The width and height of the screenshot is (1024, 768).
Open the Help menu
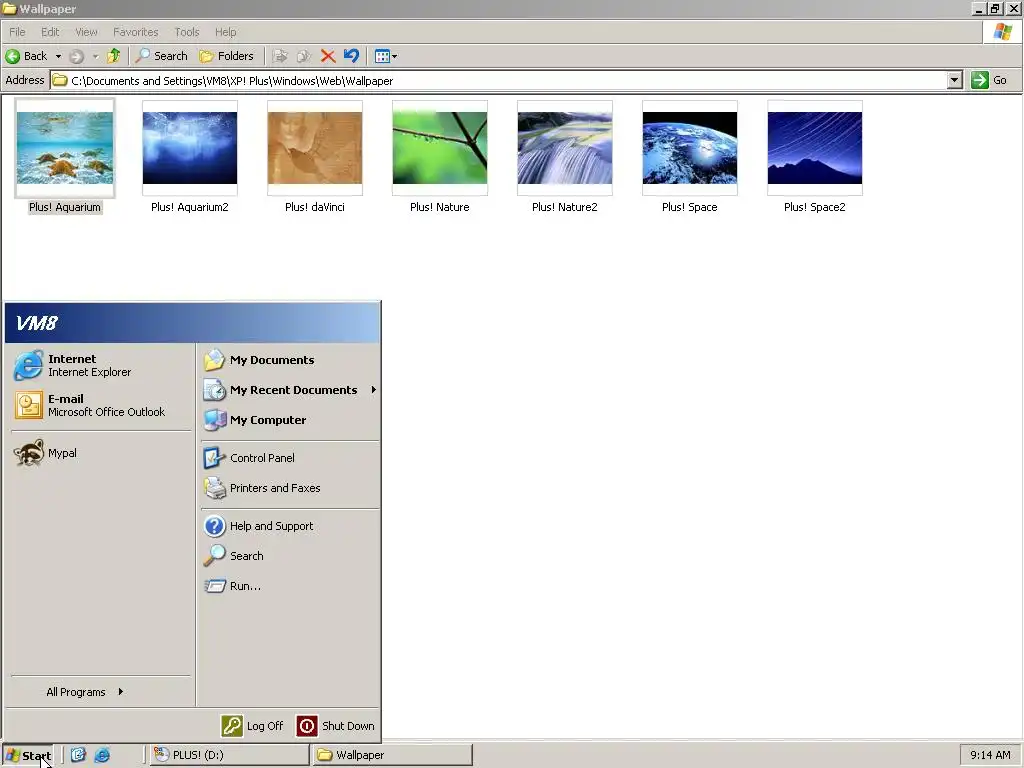(x=225, y=32)
